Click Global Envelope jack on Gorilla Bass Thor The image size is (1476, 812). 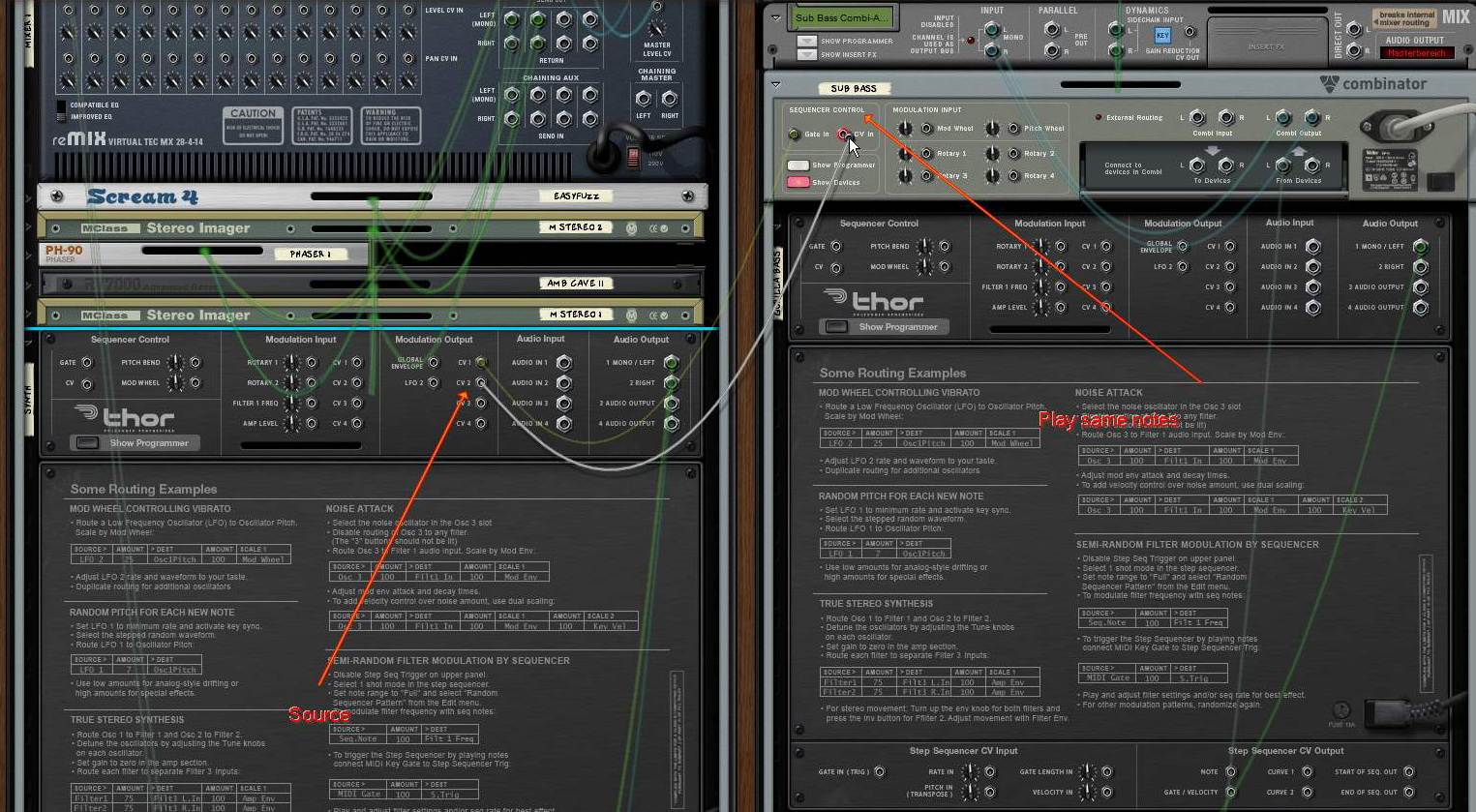tap(1183, 247)
